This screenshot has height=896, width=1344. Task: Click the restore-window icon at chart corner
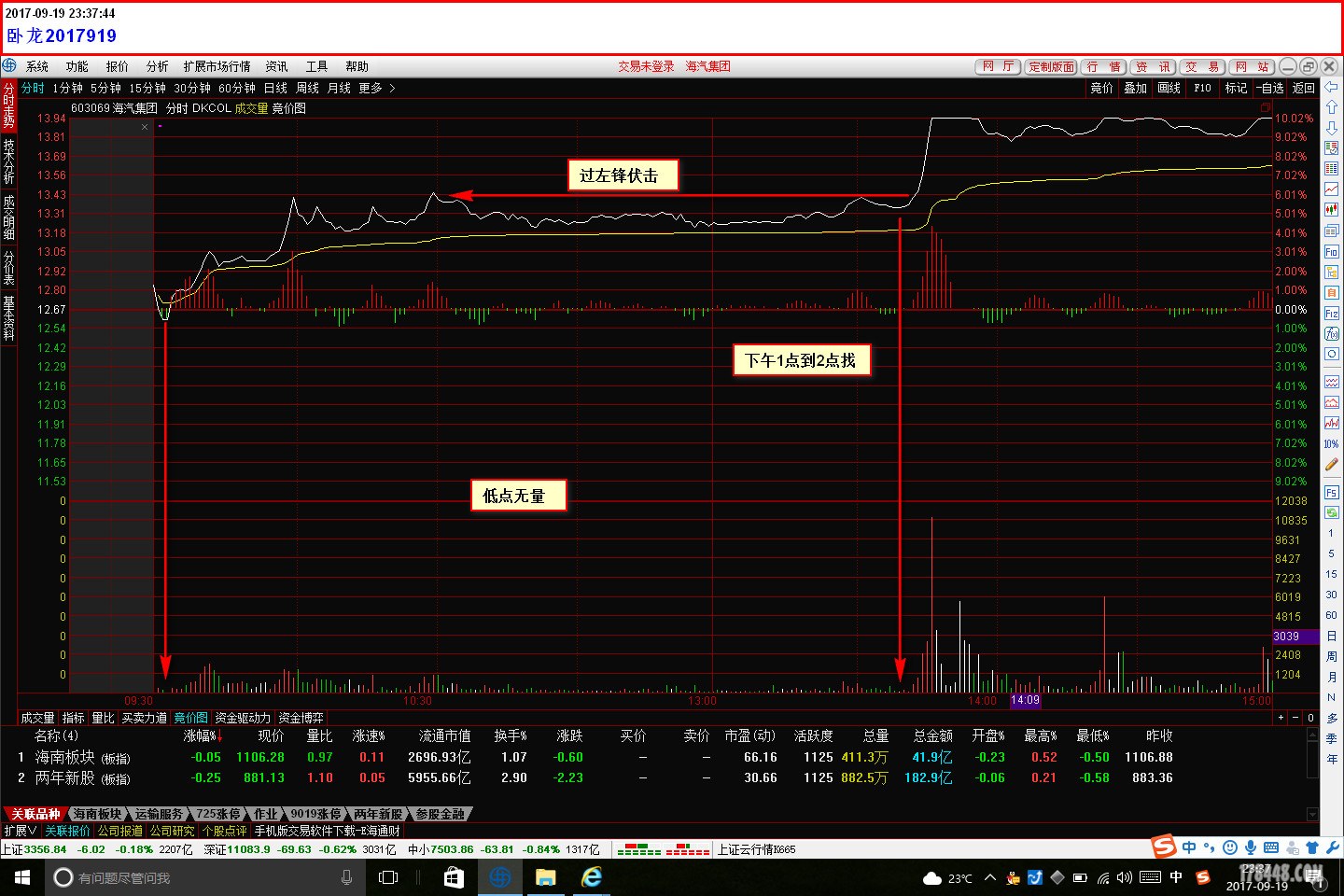(x=1264, y=108)
